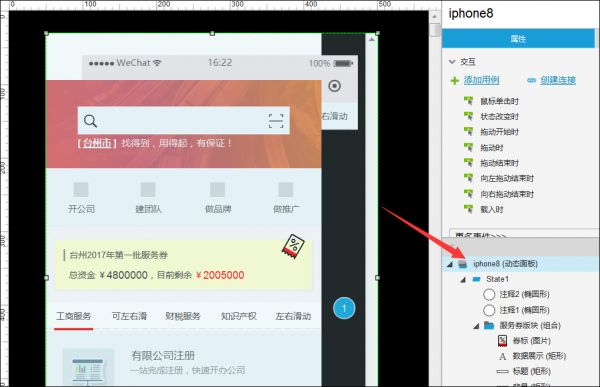
Task: Click the letter A icon of 数据展示
Action: (502, 356)
